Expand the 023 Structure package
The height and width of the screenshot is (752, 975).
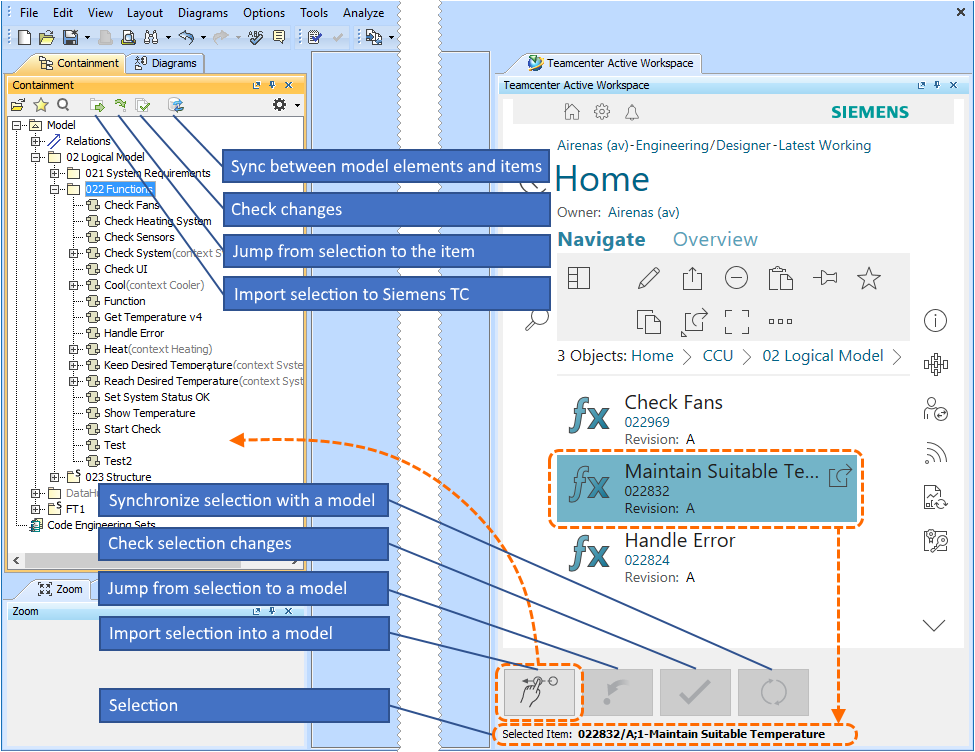[x=55, y=477]
